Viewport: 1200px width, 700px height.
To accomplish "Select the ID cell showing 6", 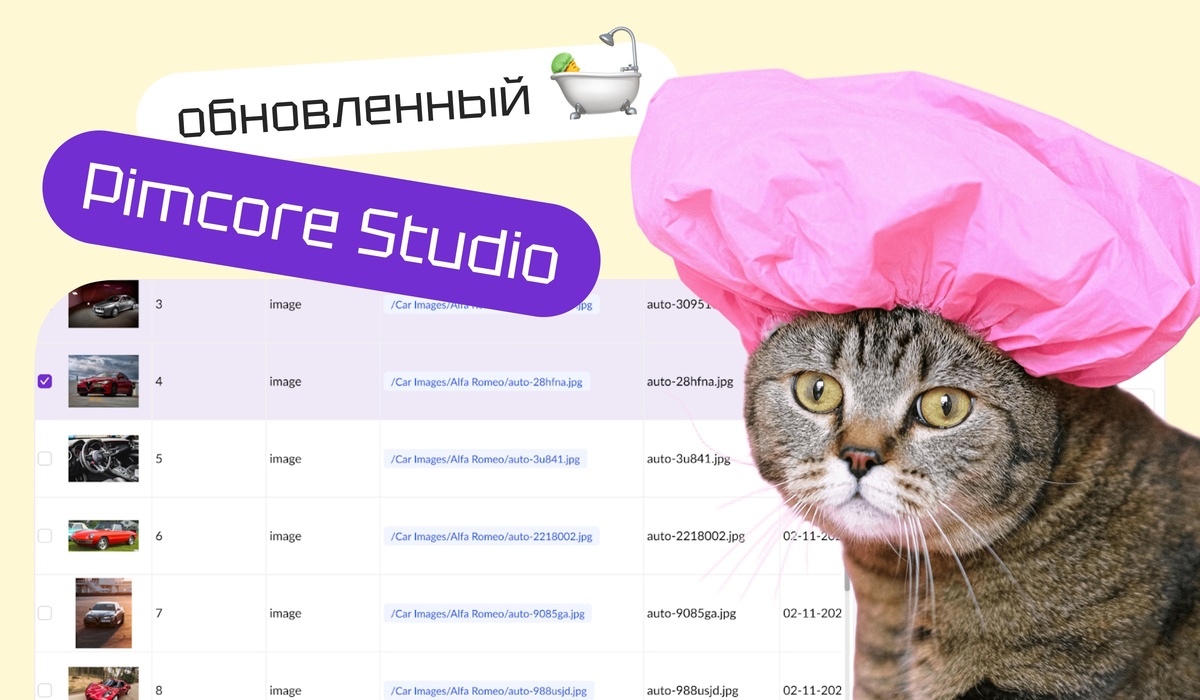I will (x=208, y=536).
